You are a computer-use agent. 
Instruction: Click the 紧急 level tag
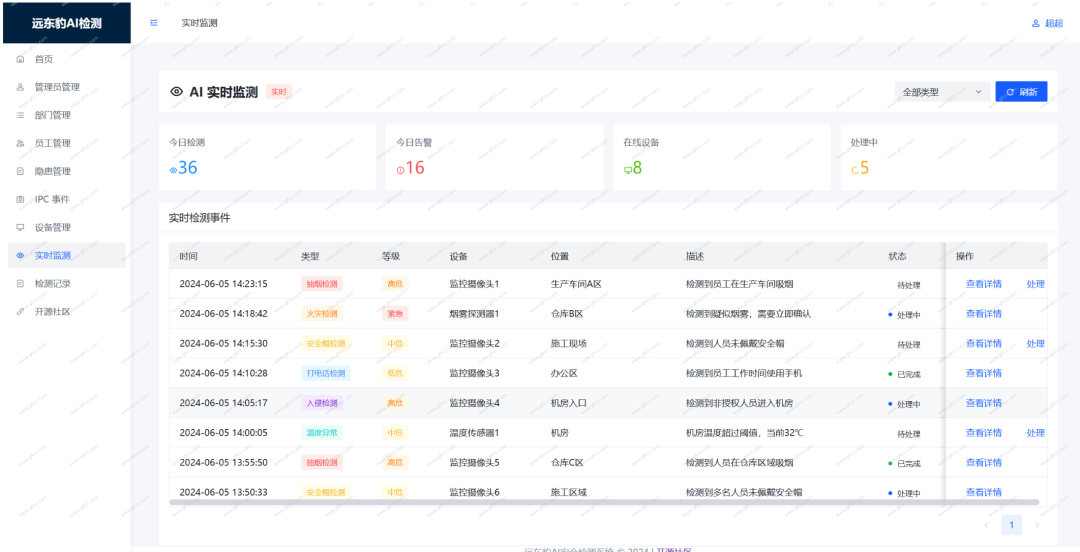tap(395, 314)
